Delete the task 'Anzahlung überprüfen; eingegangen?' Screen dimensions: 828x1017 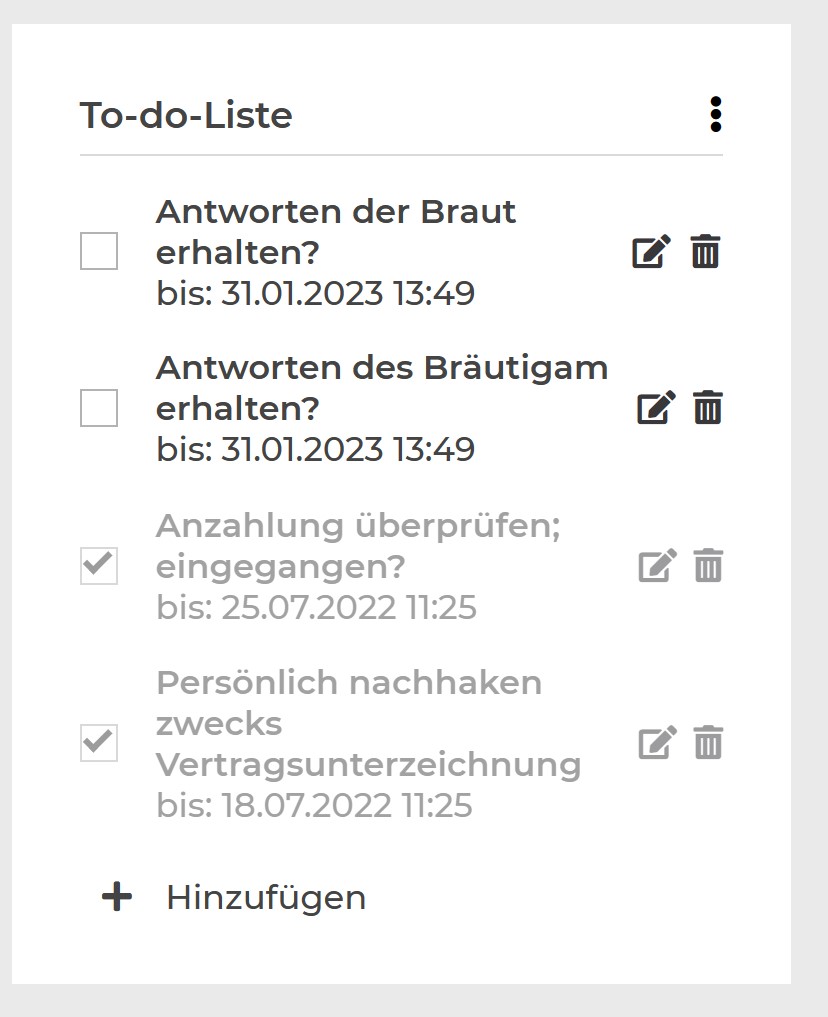tap(707, 566)
